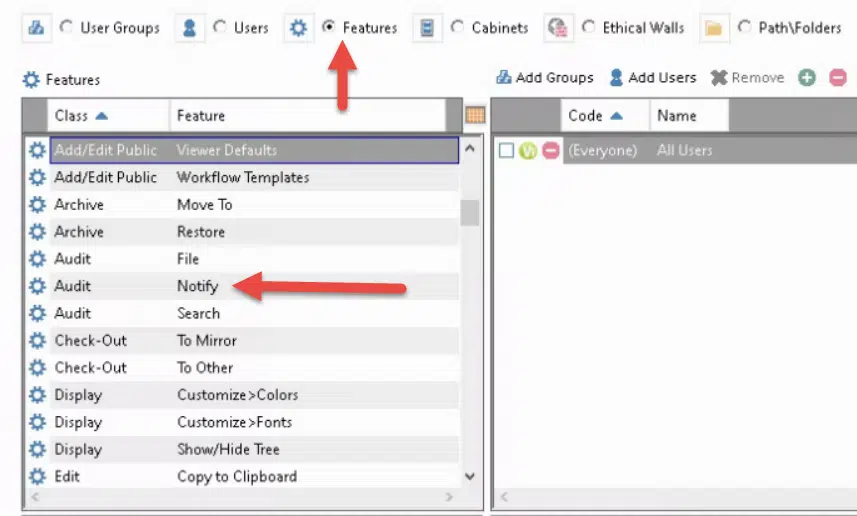Click right arrow of features horizontal scrollbar
Screen dimensions: 857x516
pos(449,497)
